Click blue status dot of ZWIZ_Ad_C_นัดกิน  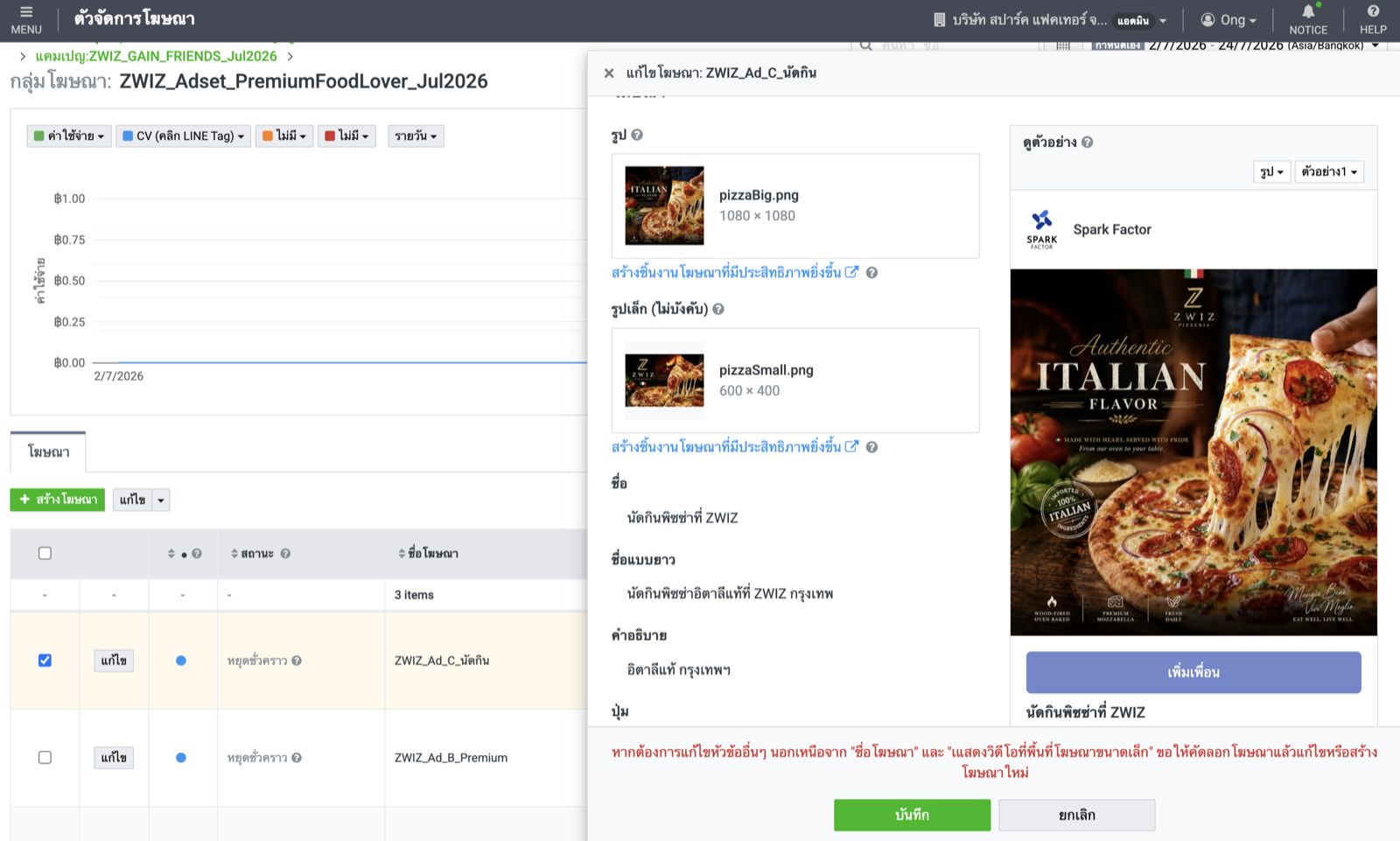pyautogui.click(x=181, y=661)
